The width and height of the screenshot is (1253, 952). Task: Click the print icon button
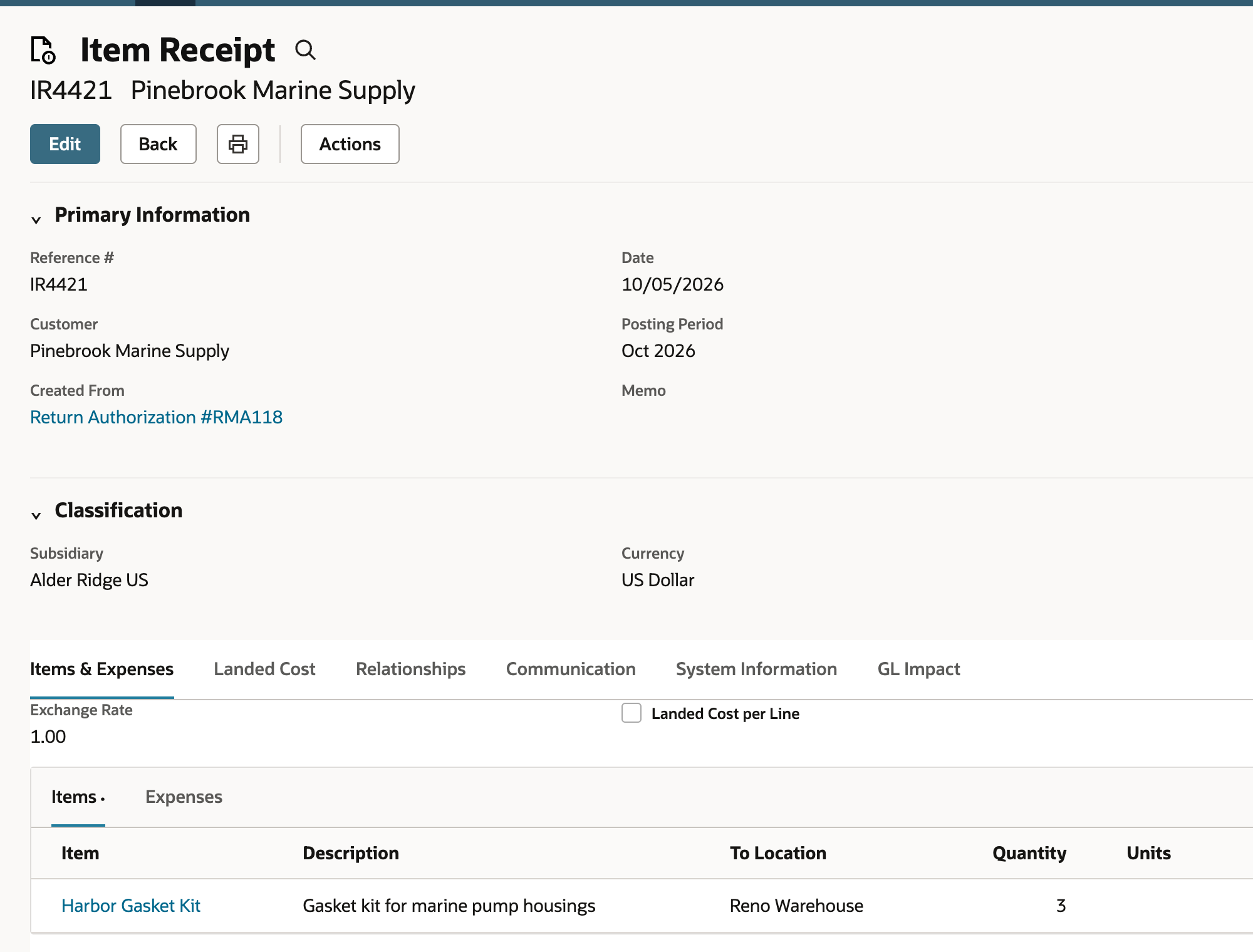[x=238, y=144]
